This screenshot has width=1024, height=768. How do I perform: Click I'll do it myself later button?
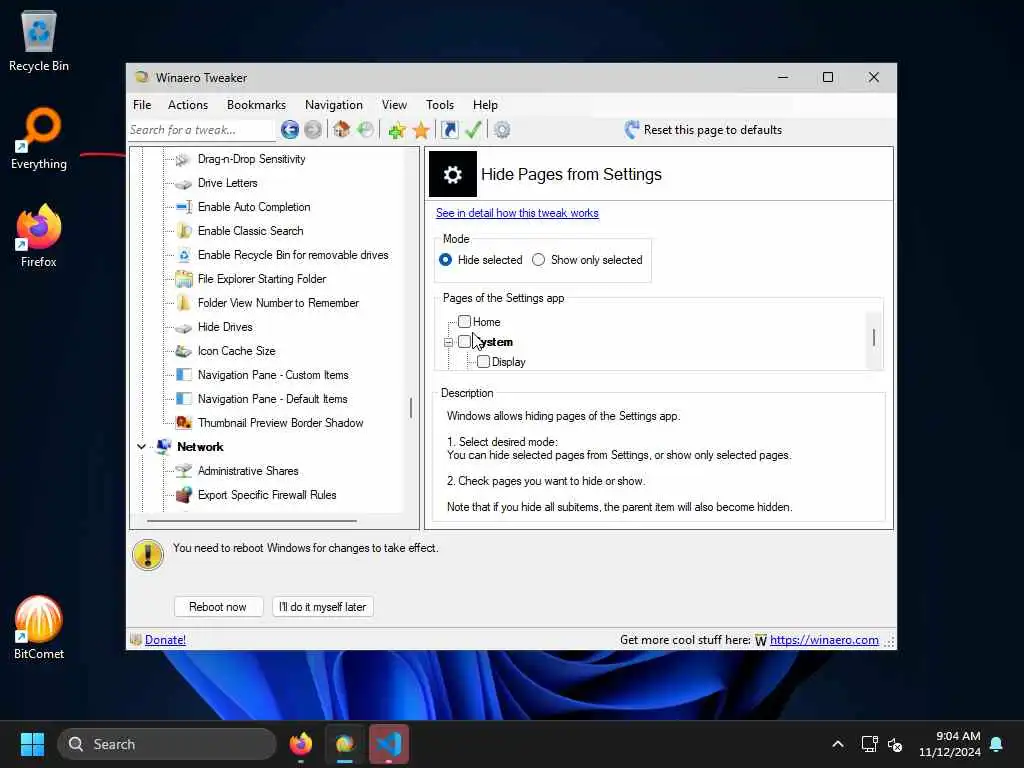(x=323, y=607)
